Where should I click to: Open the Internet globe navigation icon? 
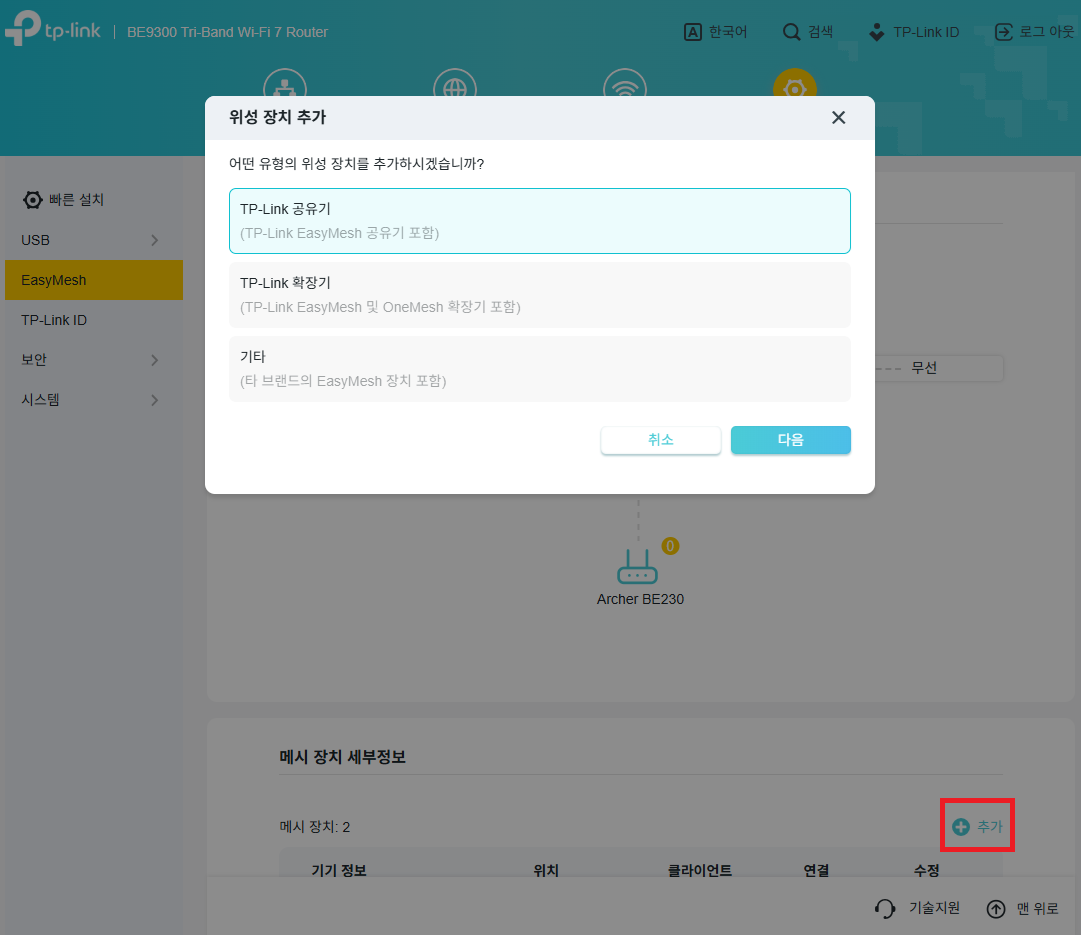pyautogui.click(x=455, y=83)
